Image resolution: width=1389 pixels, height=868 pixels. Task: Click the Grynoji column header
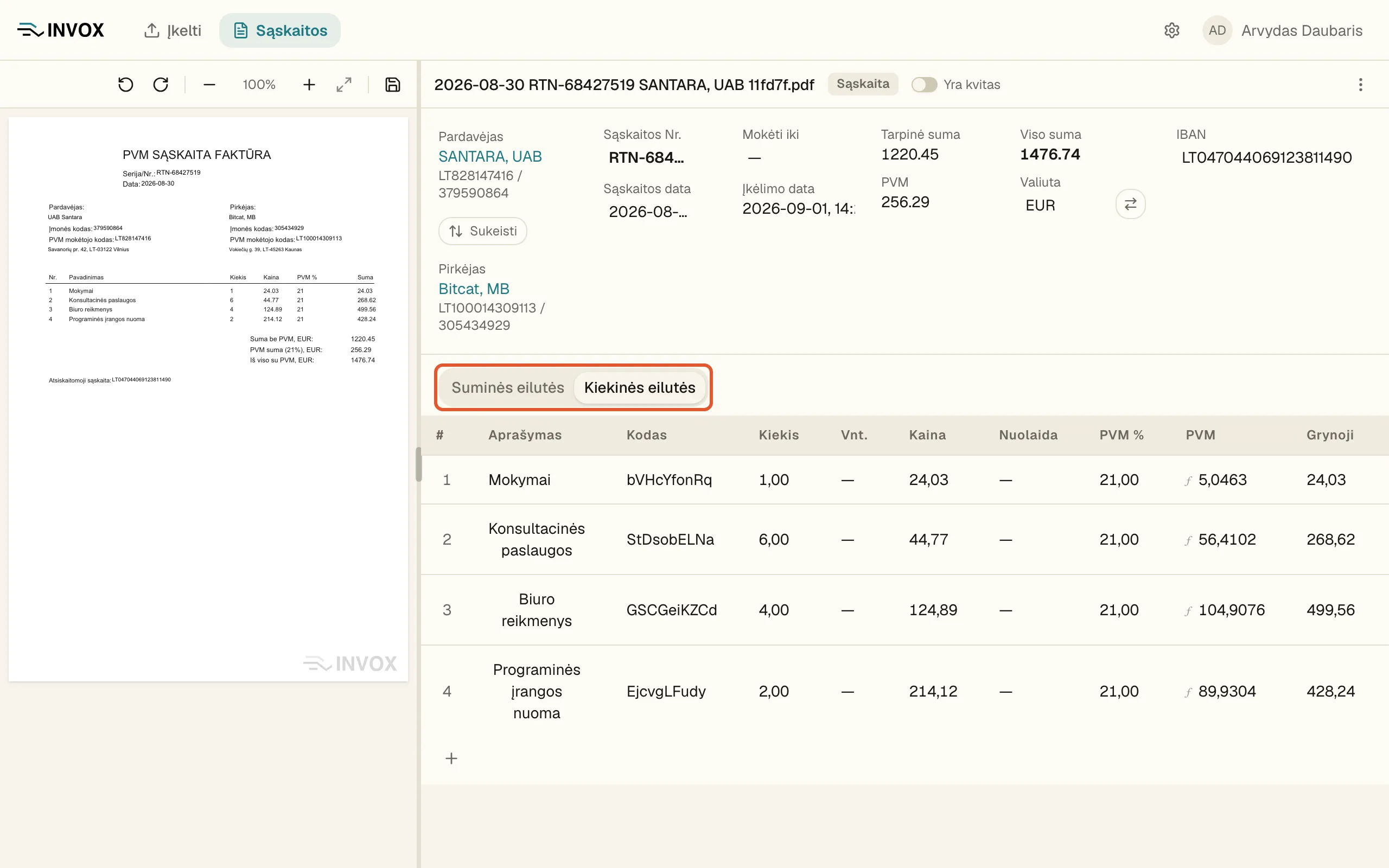coord(1330,435)
